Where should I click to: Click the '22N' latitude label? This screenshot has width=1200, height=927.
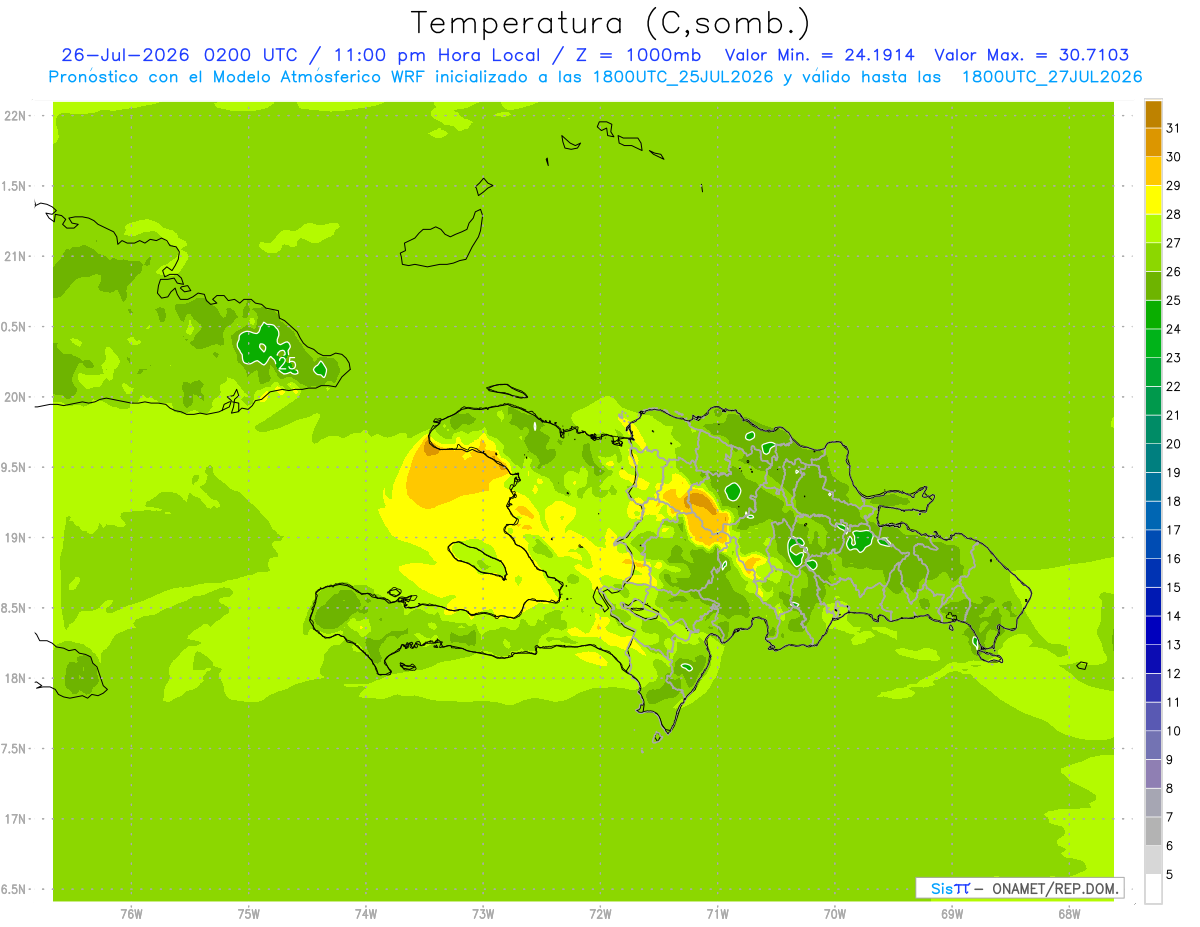[15, 116]
